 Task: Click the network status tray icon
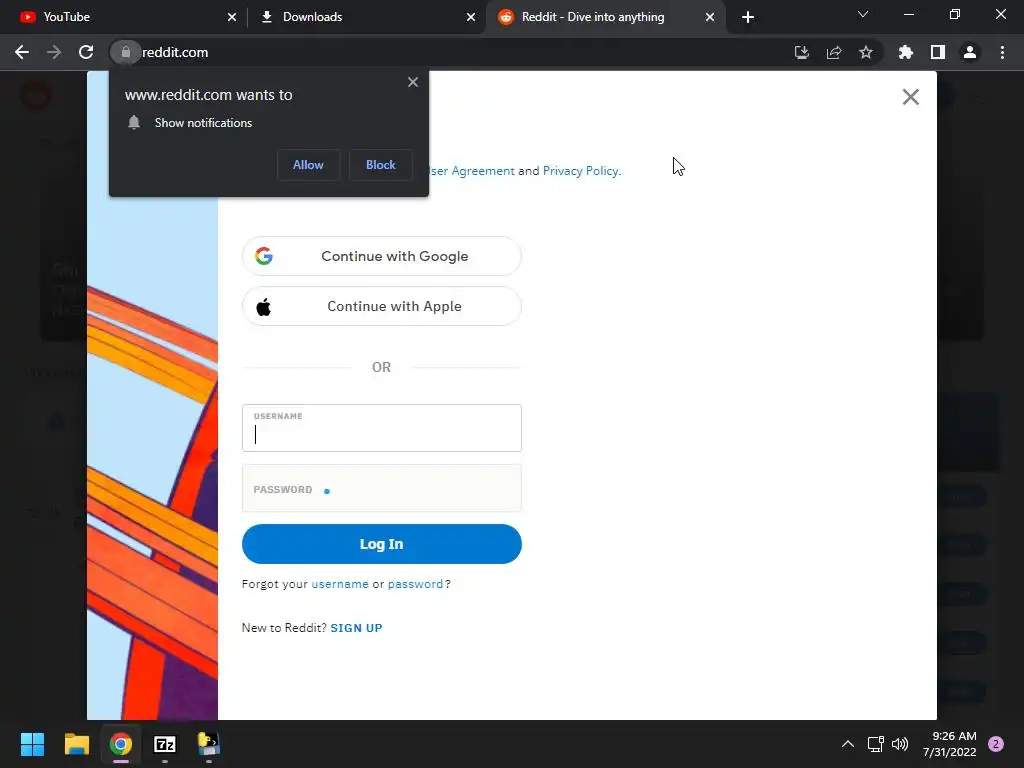pyautogui.click(x=875, y=744)
